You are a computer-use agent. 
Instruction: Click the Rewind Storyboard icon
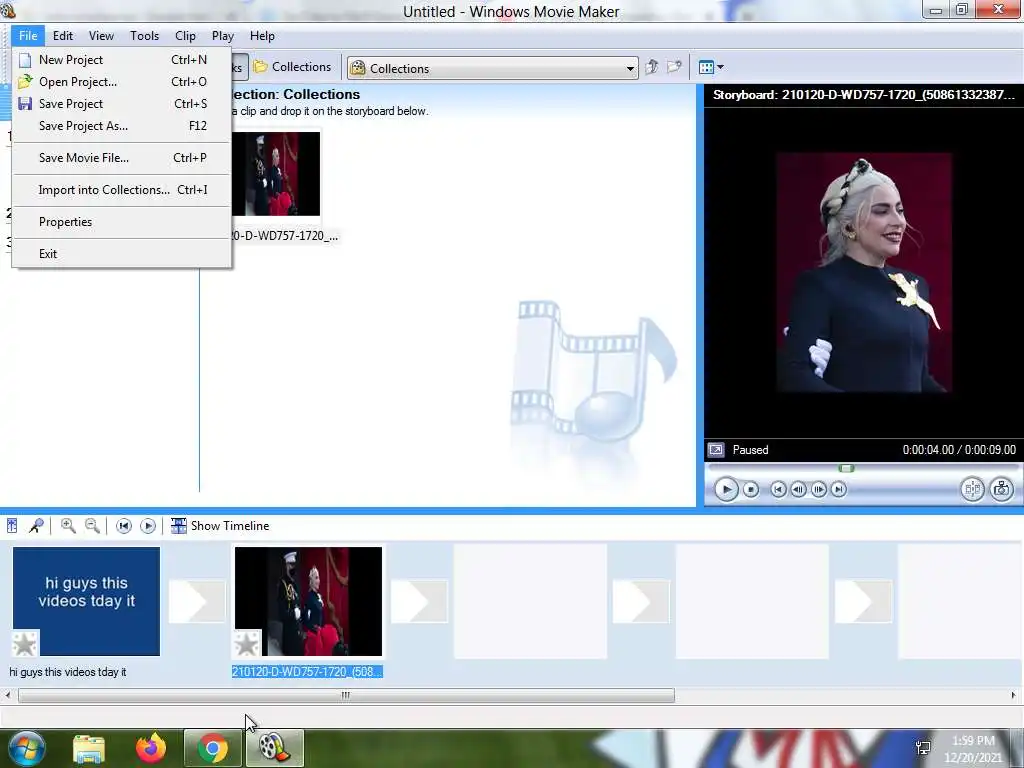pos(123,526)
